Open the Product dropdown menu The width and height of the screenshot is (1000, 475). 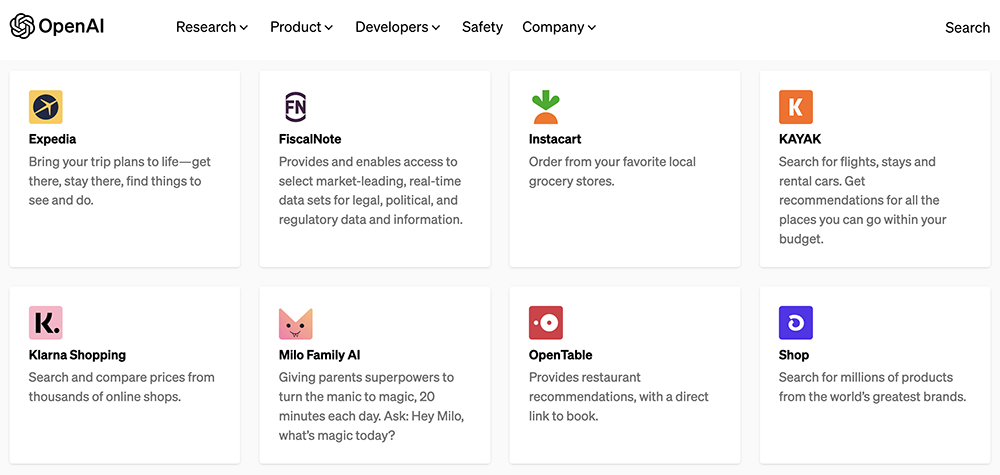302,27
